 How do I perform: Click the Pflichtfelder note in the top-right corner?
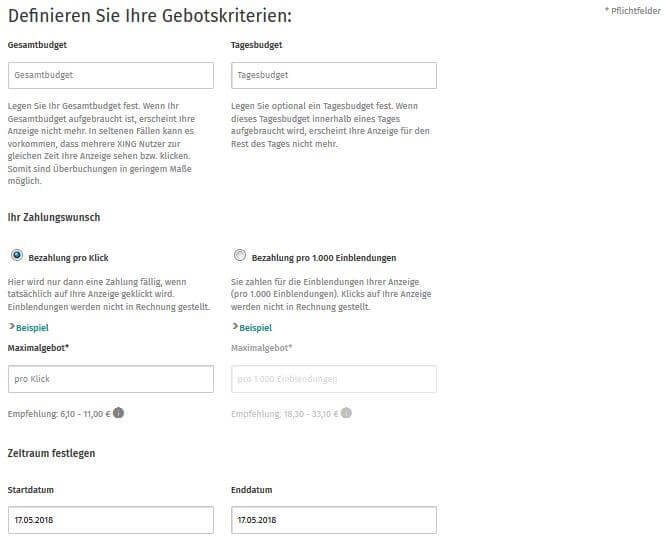point(633,11)
